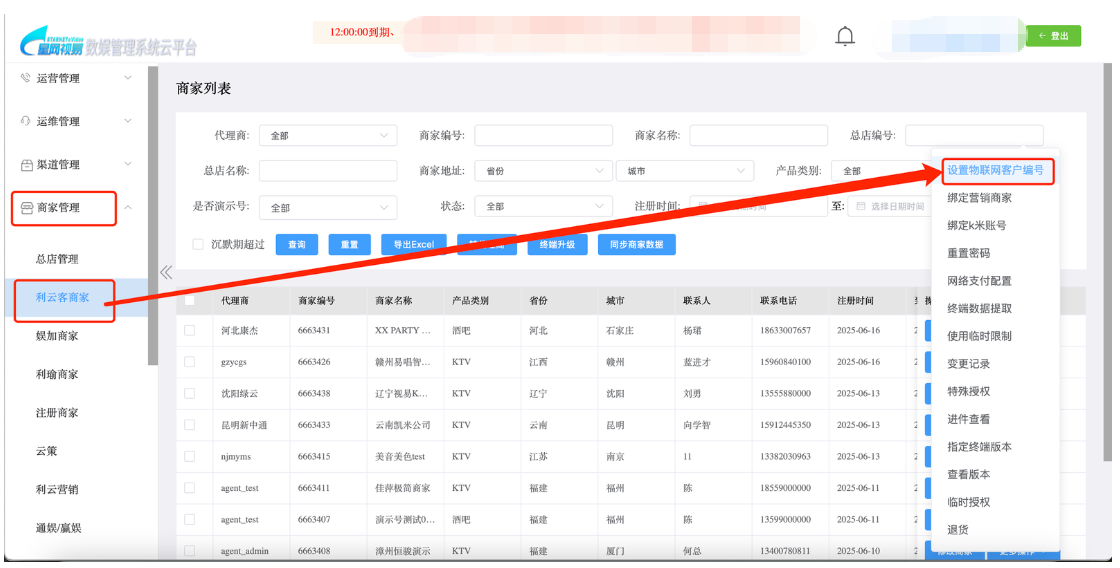Click the 商家名称 input field
Screen dimensions: 1120x568
[759, 135]
